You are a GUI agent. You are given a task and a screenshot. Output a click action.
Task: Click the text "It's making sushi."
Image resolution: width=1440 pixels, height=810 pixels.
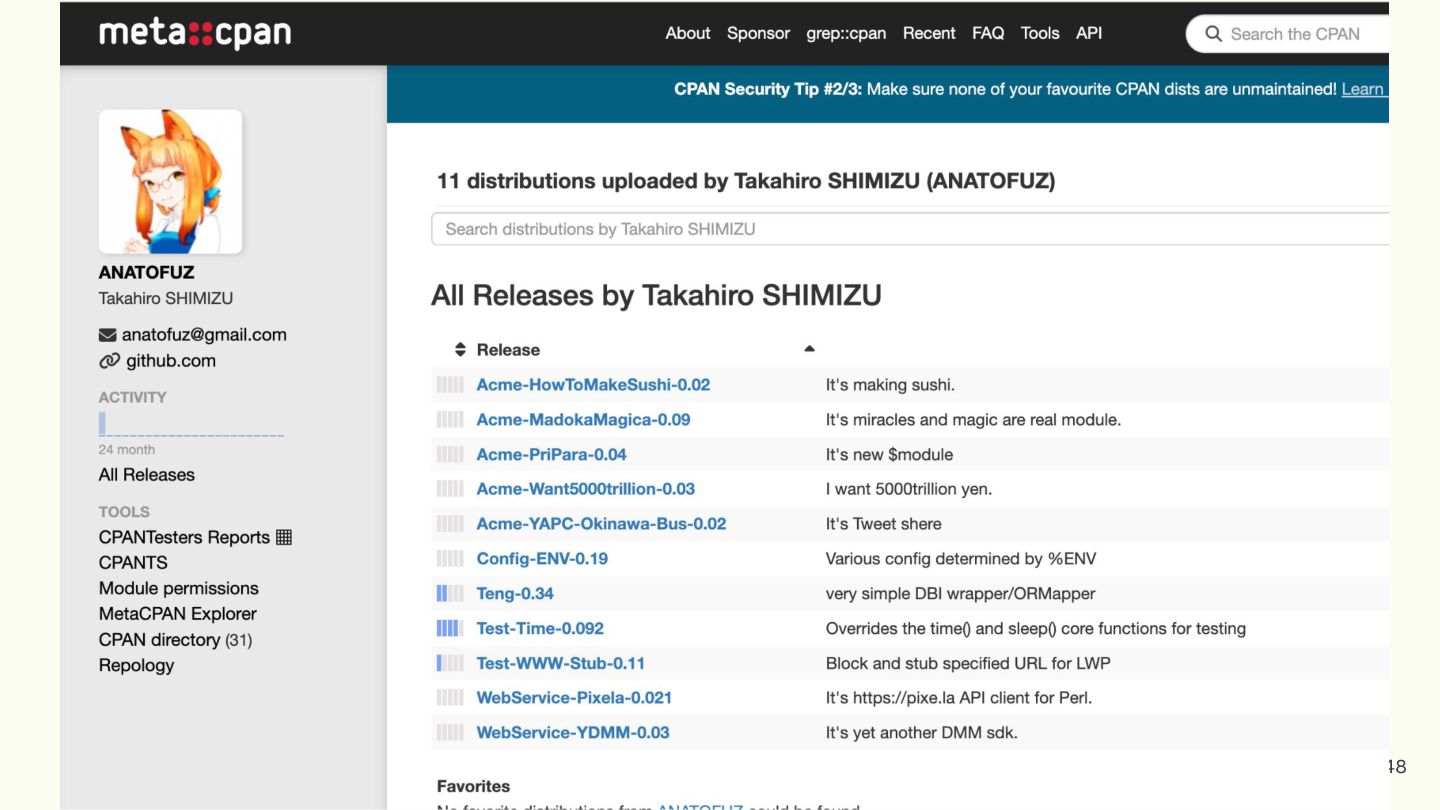click(x=890, y=385)
